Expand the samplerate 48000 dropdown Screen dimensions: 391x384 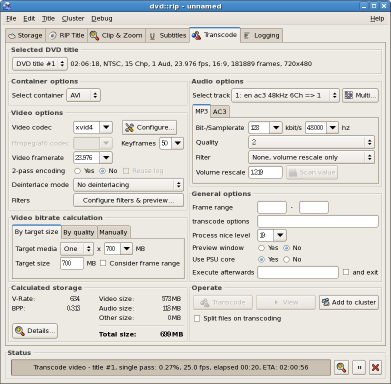pyautogui.click(x=332, y=128)
